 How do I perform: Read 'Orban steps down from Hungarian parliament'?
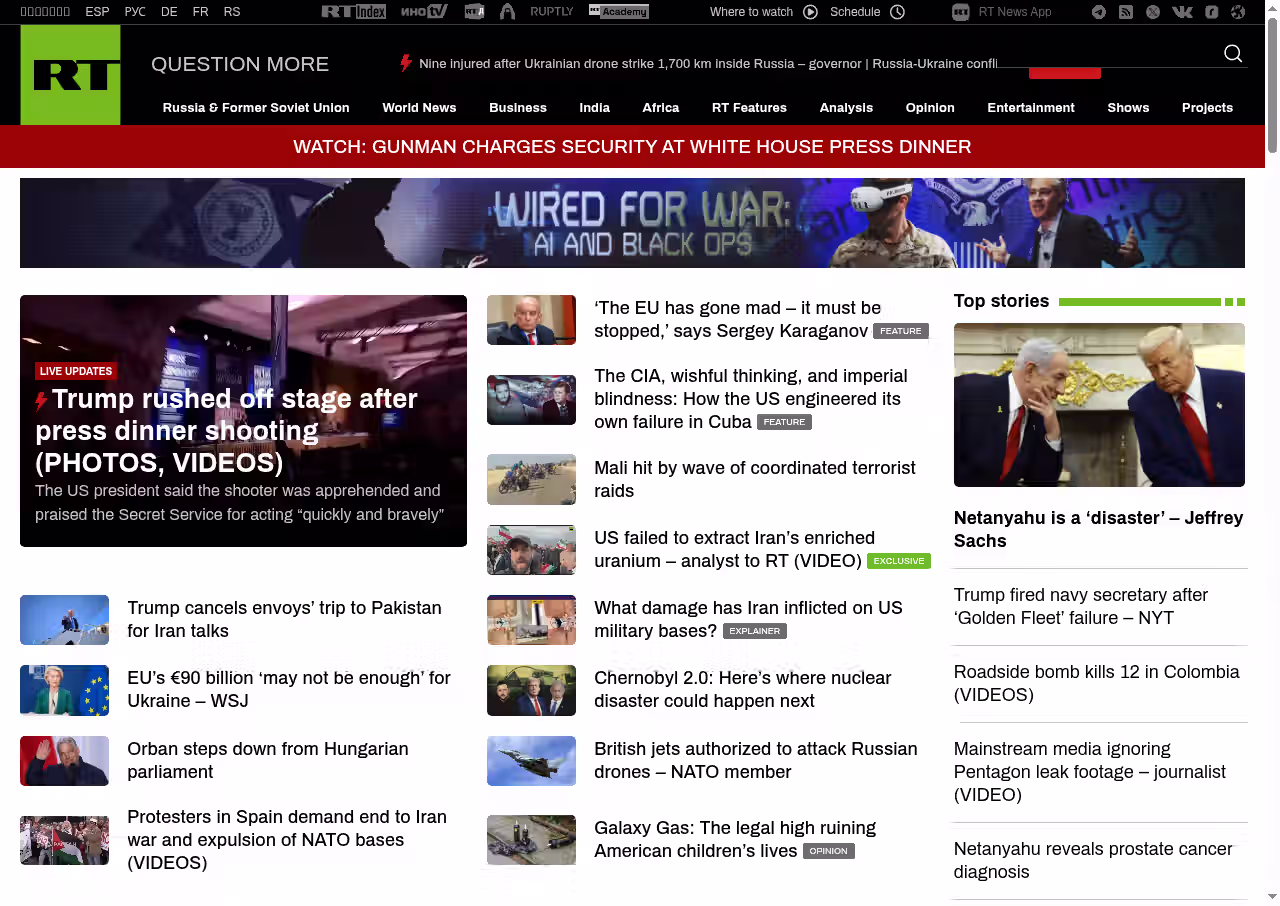point(267,760)
